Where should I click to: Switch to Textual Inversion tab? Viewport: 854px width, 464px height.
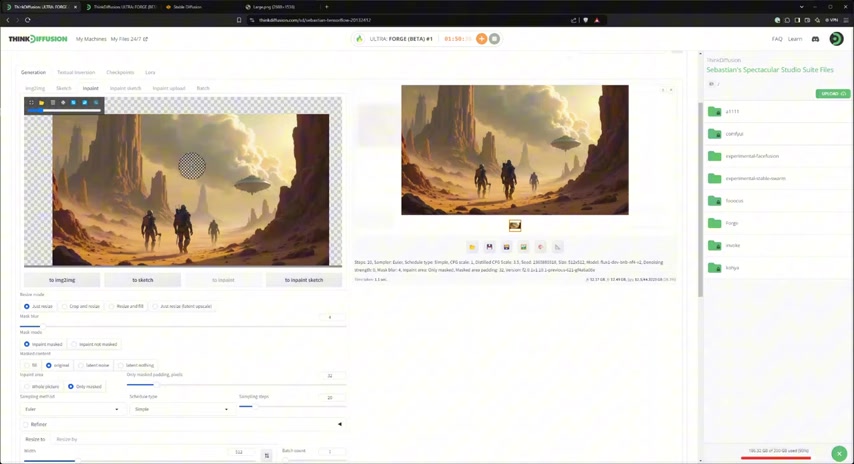[76, 72]
